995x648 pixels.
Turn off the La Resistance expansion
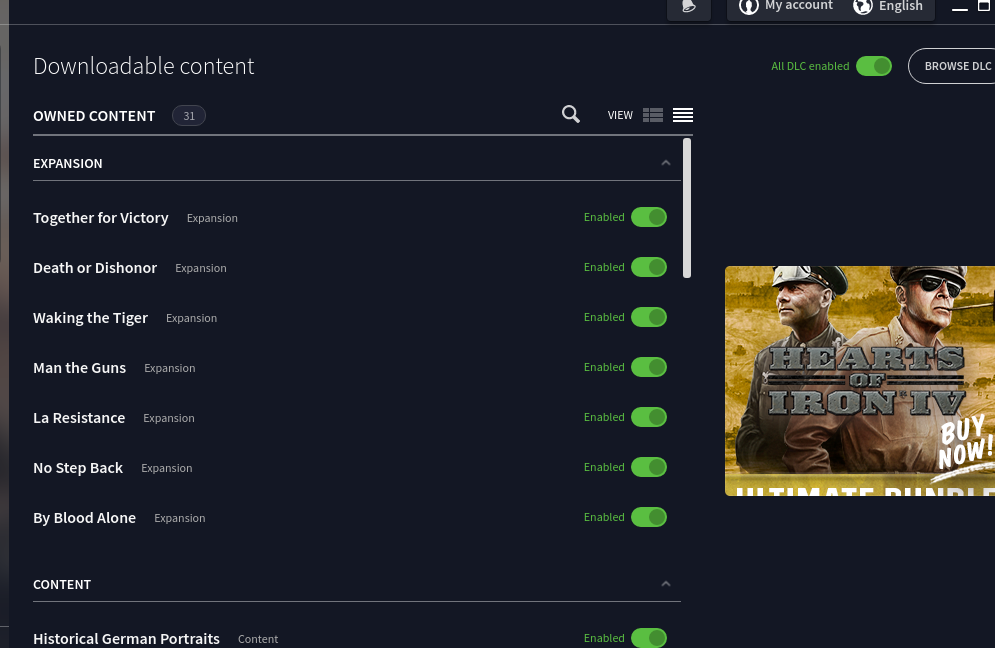(x=649, y=417)
